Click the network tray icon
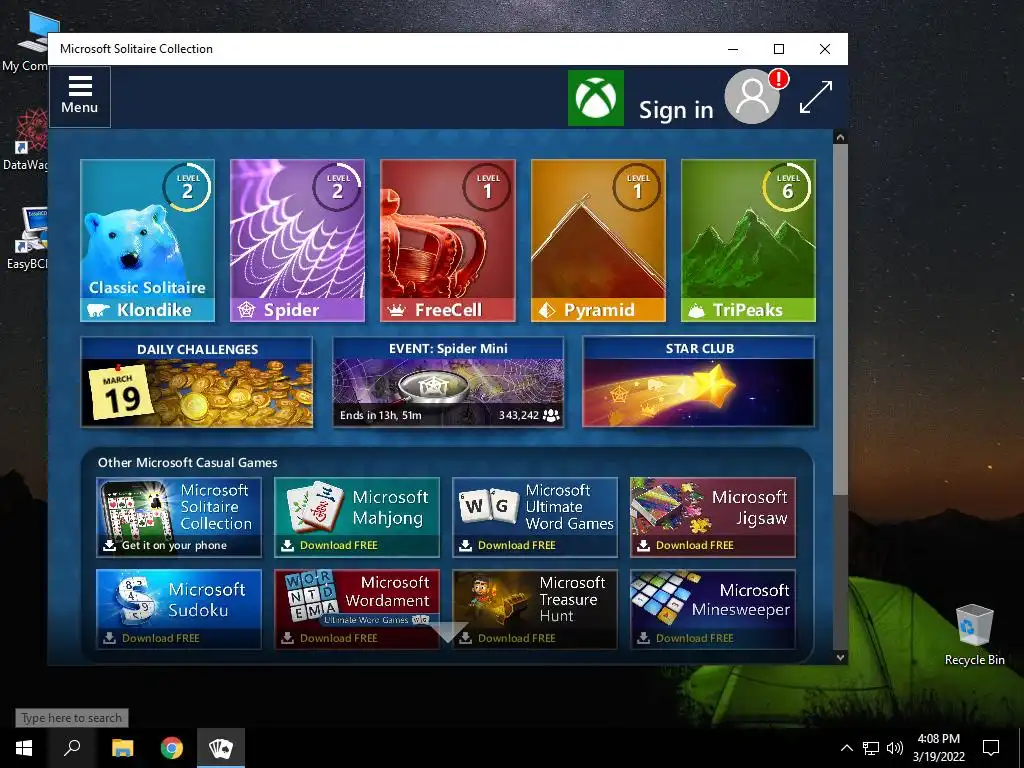Viewport: 1024px width, 768px height. point(871,748)
